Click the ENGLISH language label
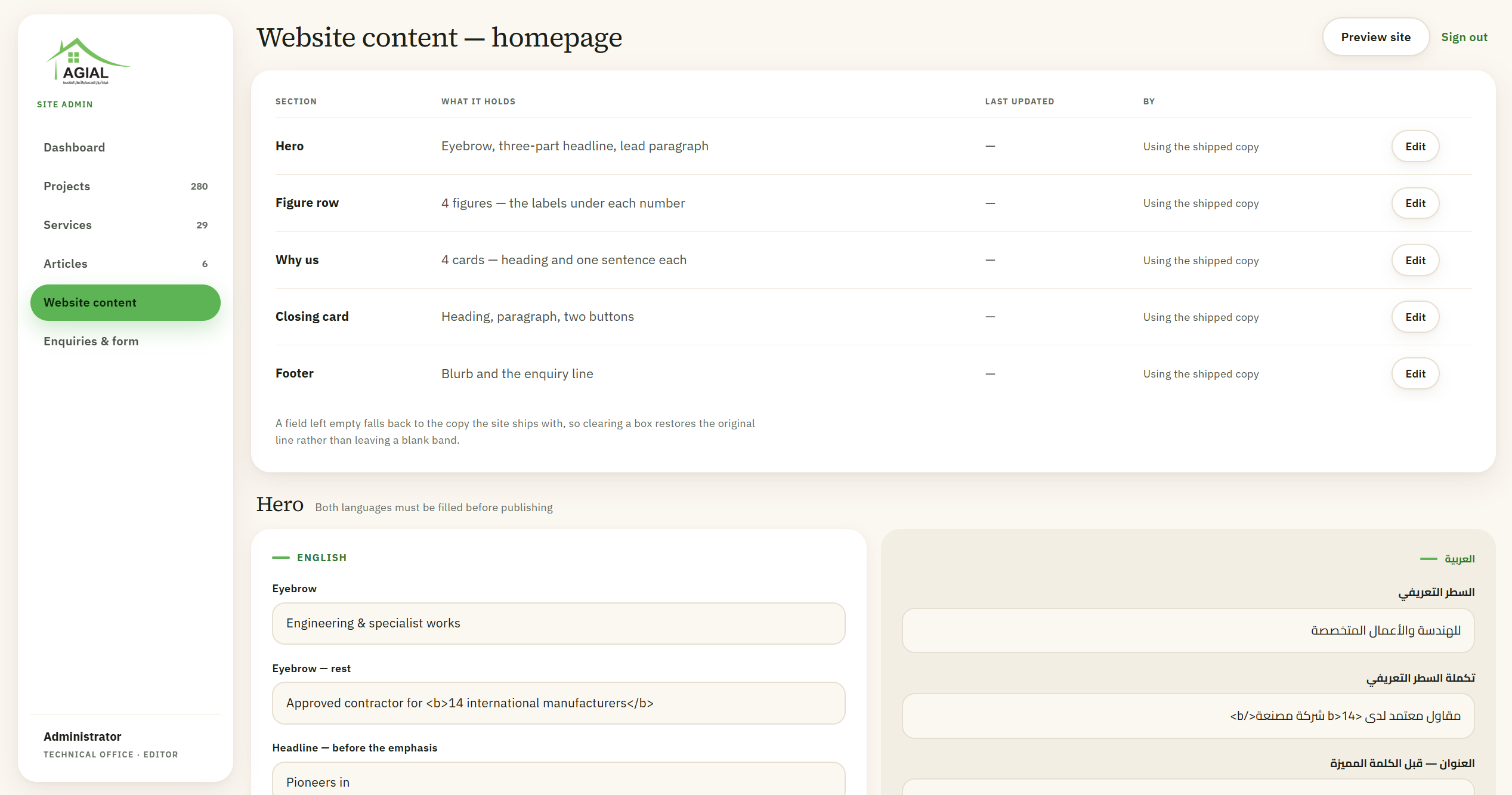The image size is (1512, 795). click(x=321, y=558)
